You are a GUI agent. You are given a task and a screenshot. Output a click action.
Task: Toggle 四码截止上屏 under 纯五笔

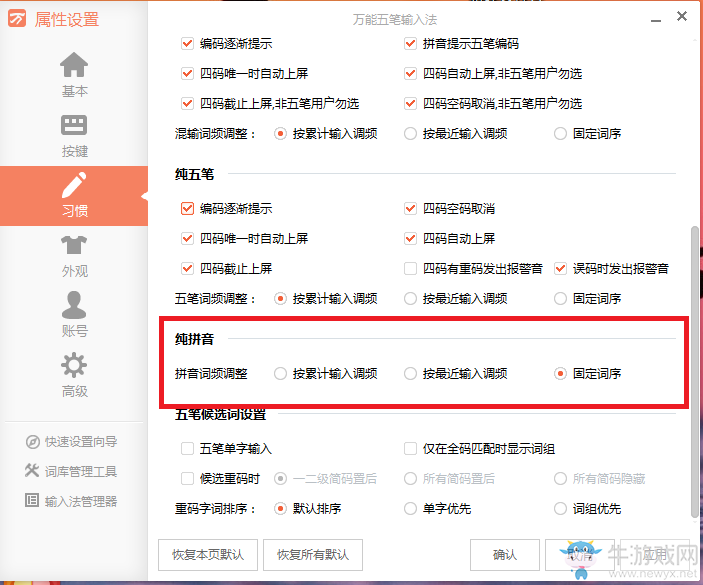[187, 269]
